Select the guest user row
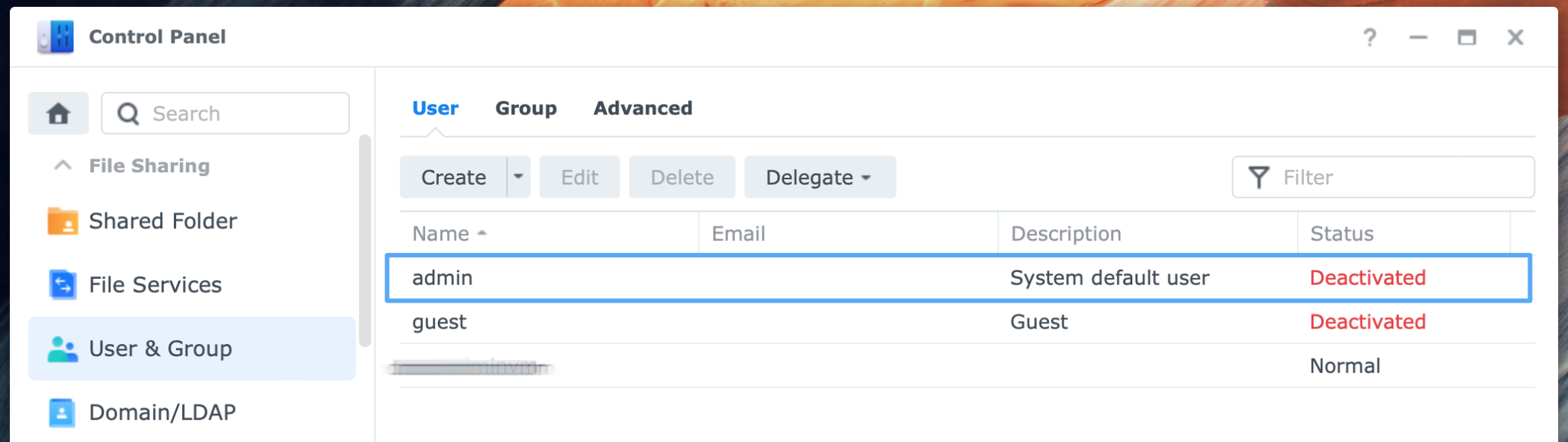Screen dimensions: 1568x442 click(x=766, y=322)
